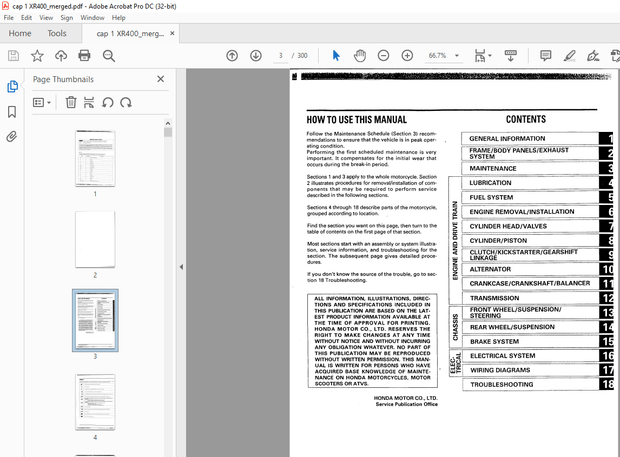Open the thumbnails options dropdown

(x=42, y=103)
